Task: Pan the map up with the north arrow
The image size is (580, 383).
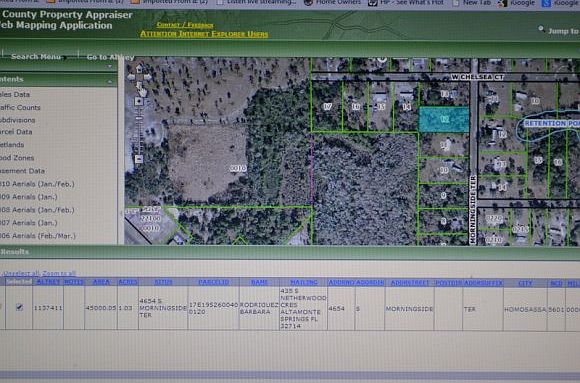Action: coord(139,69)
